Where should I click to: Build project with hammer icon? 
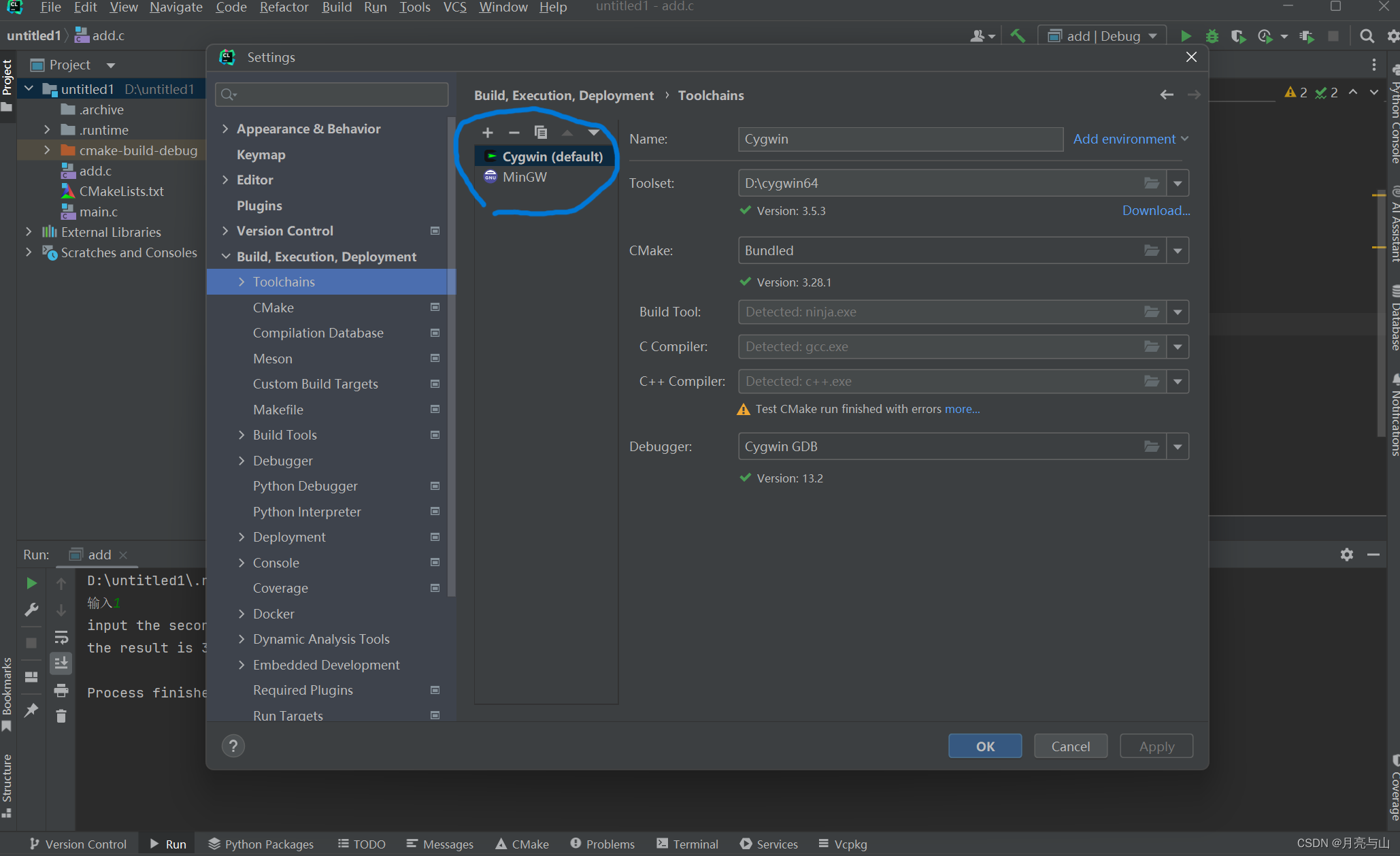(1018, 36)
